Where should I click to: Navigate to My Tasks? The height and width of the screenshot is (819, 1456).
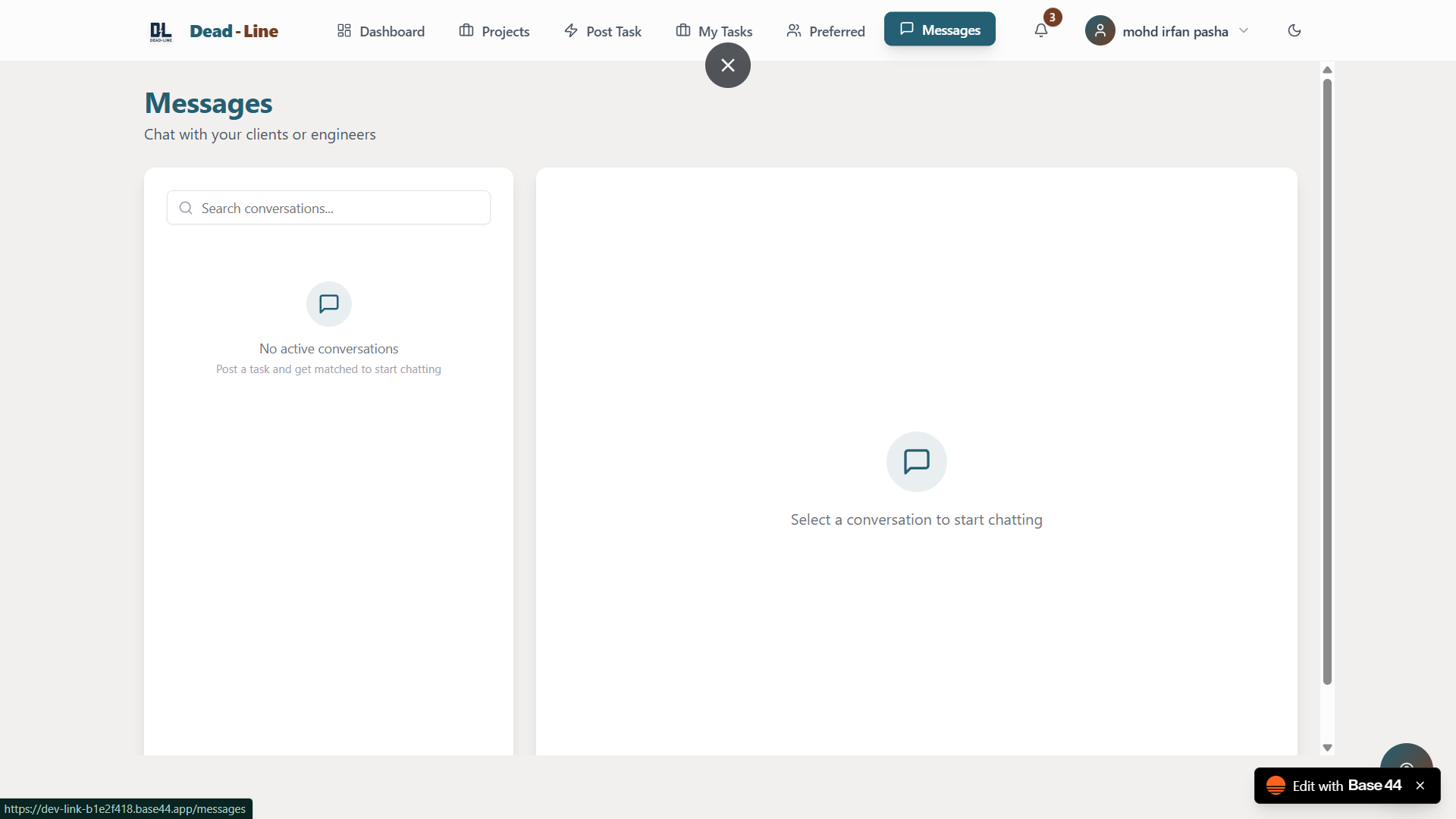714,31
